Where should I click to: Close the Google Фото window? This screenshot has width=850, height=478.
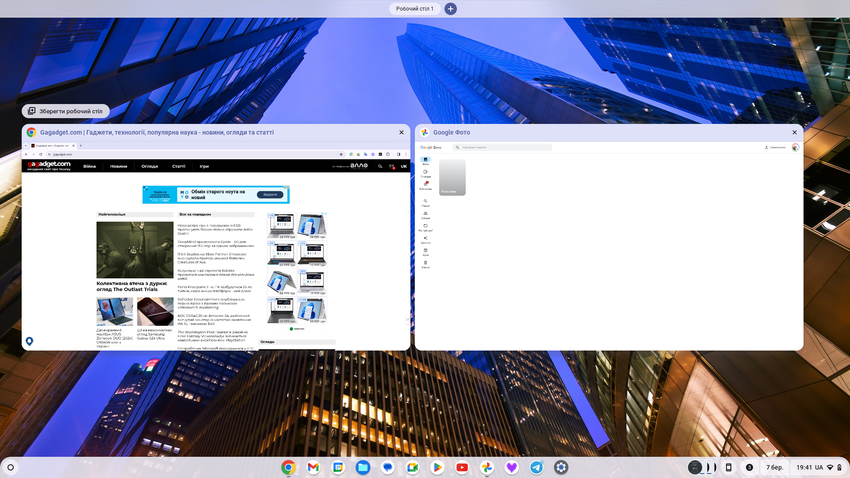795,132
